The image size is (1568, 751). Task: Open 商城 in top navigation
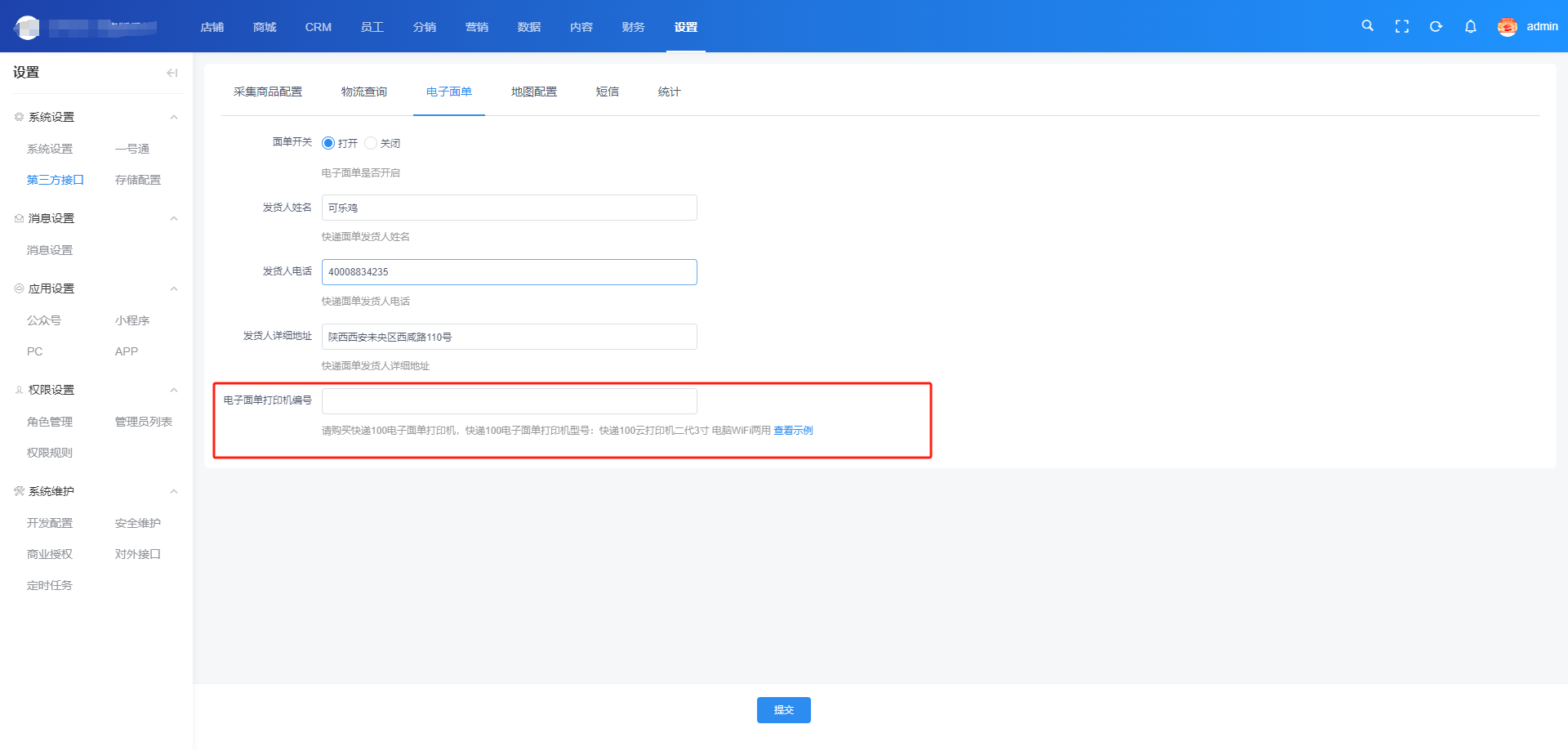265,27
